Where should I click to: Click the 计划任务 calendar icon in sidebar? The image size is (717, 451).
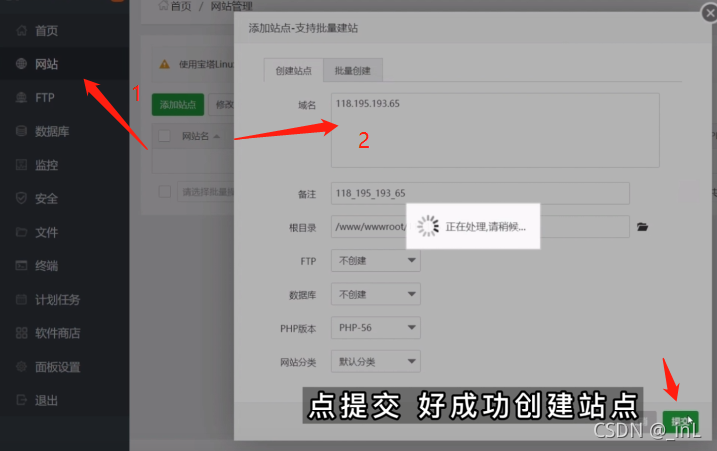[x=21, y=300]
